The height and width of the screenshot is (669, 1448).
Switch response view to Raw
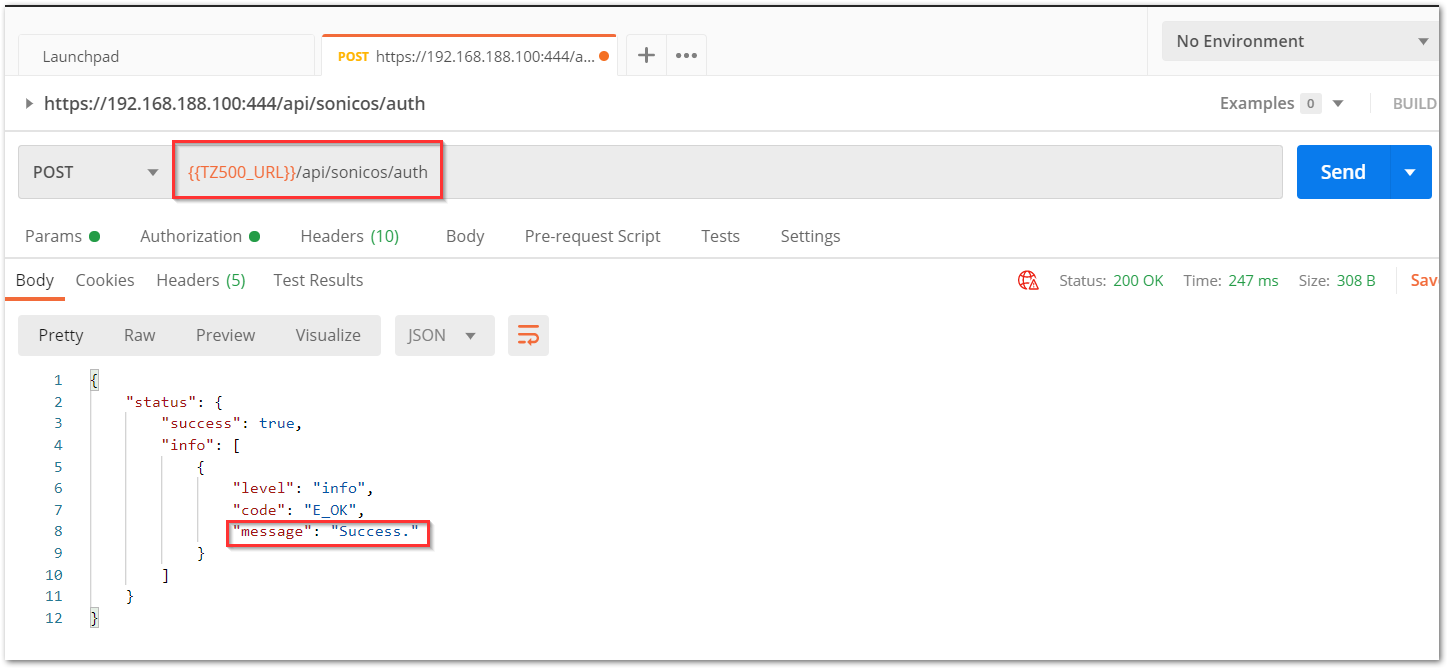coord(139,335)
